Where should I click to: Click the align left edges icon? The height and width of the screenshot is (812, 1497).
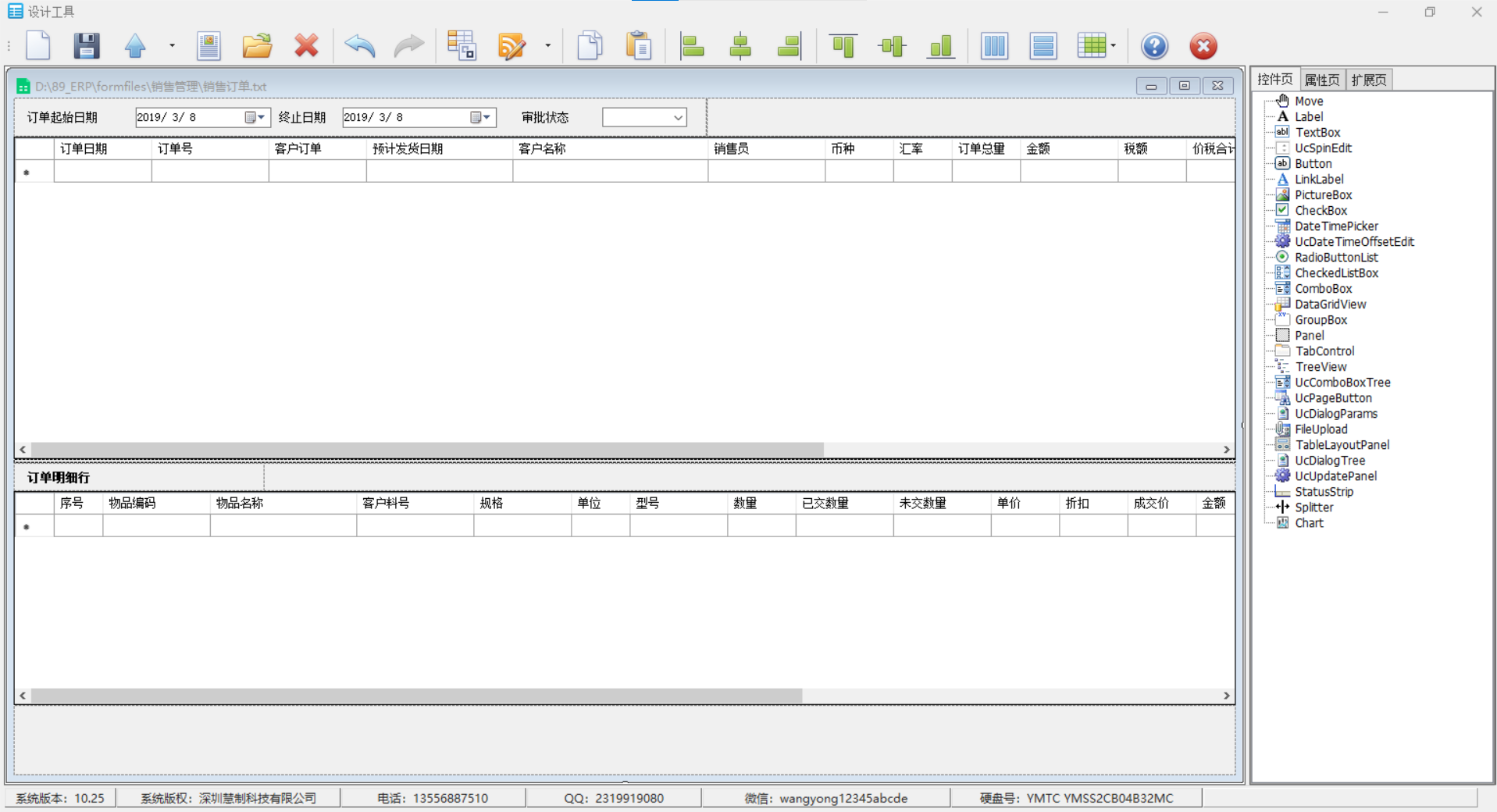(x=692, y=46)
